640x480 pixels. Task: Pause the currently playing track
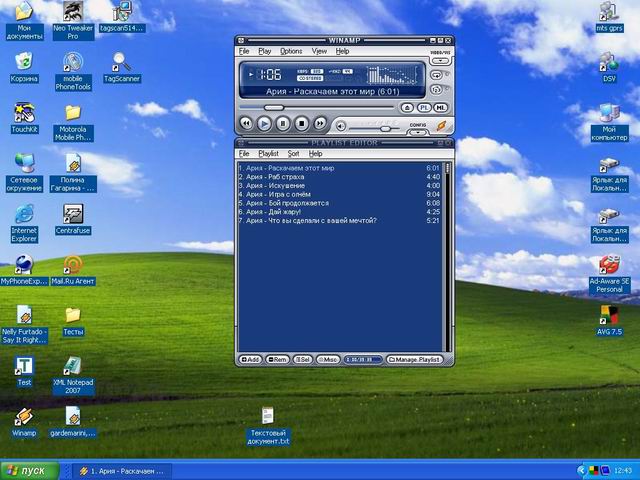point(283,123)
